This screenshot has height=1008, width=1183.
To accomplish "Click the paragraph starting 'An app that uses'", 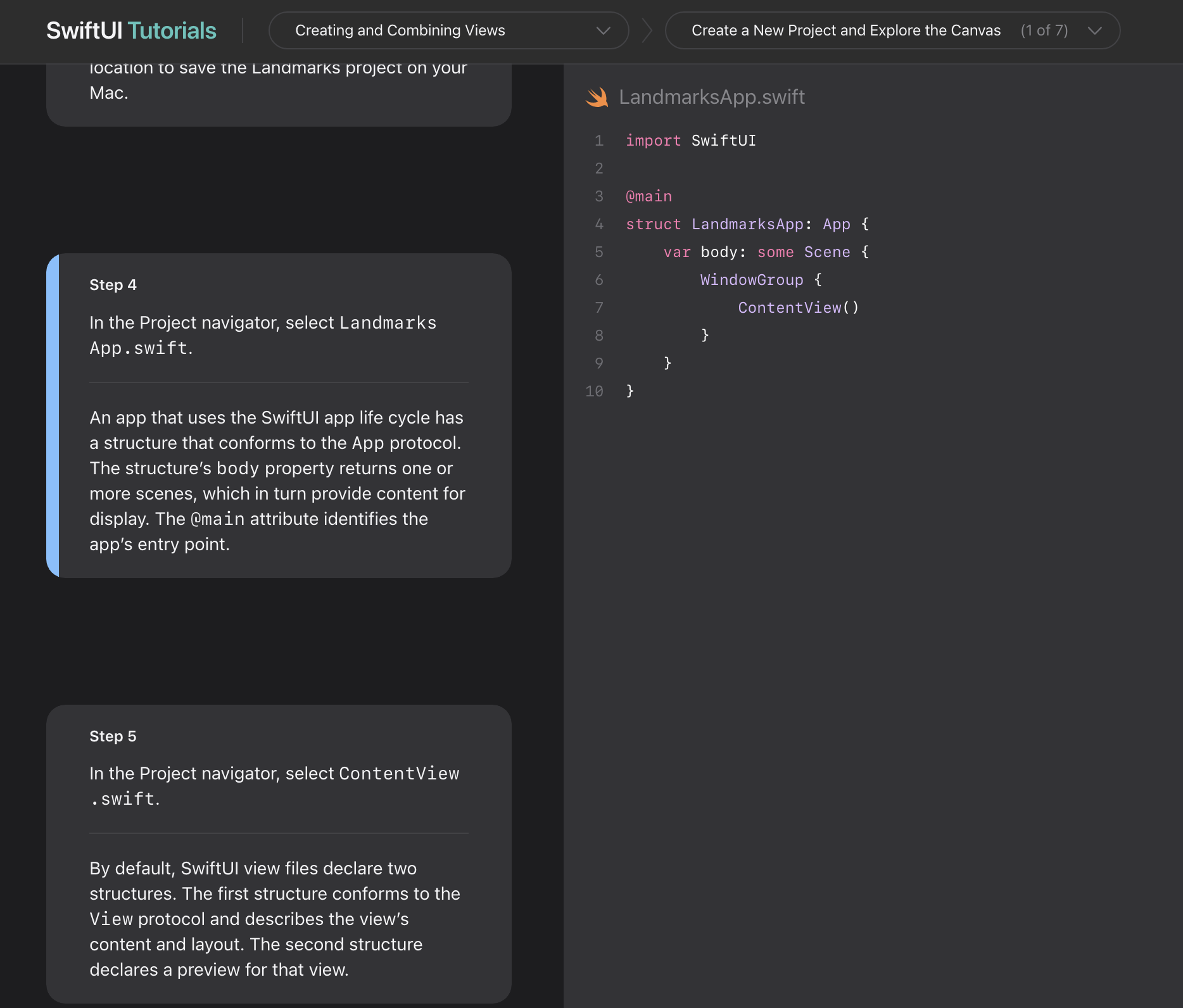I will coord(277,481).
